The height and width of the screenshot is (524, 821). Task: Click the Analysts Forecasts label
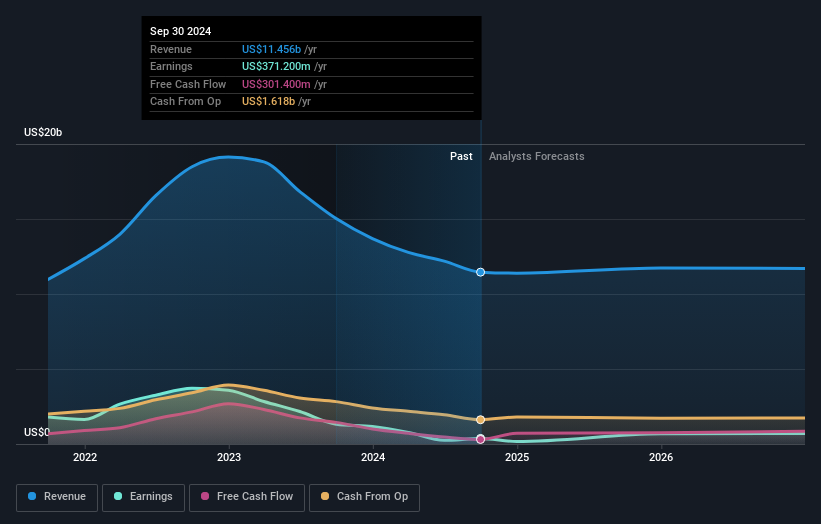pyautogui.click(x=537, y=156)
